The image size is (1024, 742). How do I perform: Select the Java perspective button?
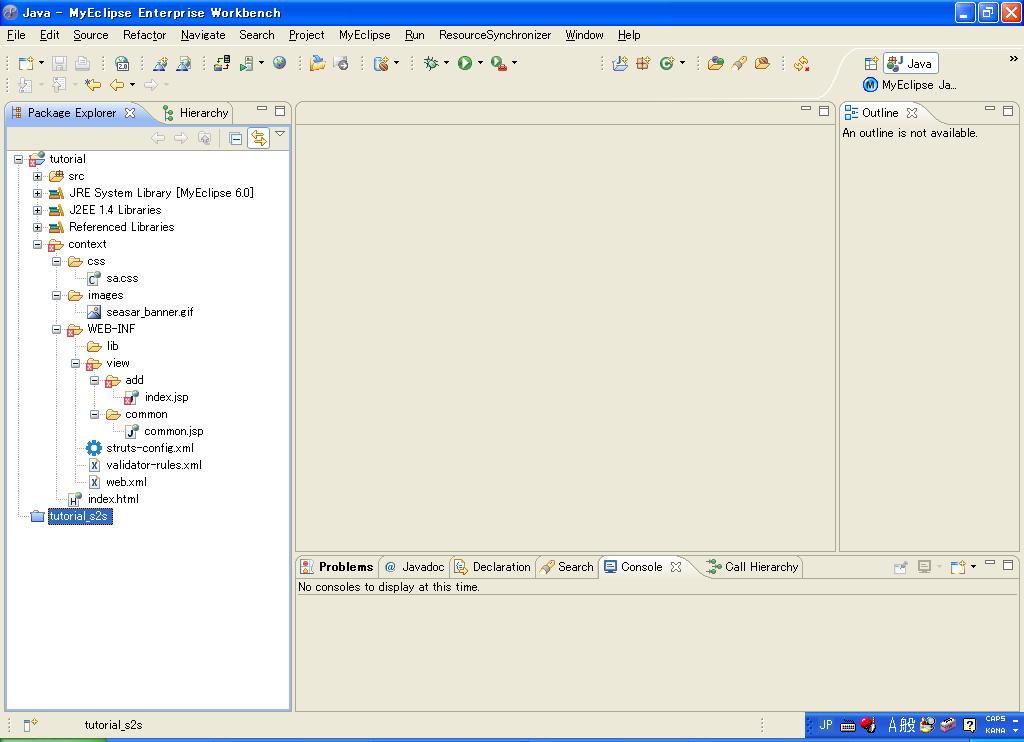pyautogui.click(x=910, y=63)
